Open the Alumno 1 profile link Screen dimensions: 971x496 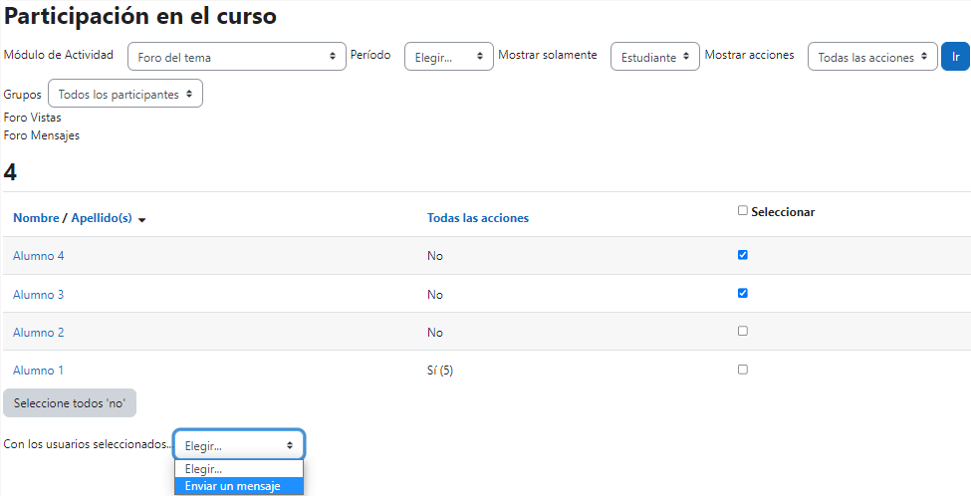(38, 370)
